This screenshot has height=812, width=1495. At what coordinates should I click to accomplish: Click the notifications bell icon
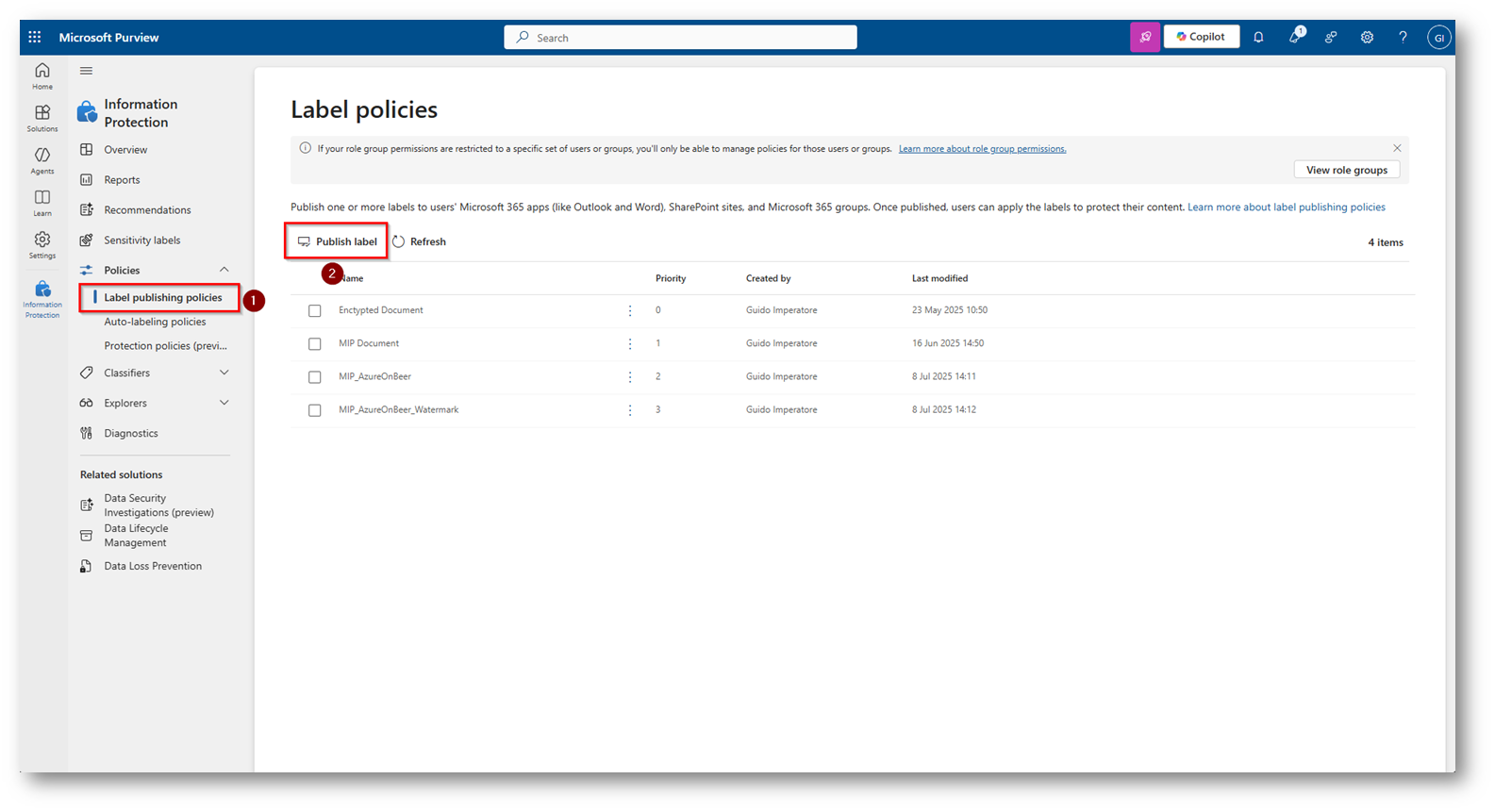[x=1258, y=38]
